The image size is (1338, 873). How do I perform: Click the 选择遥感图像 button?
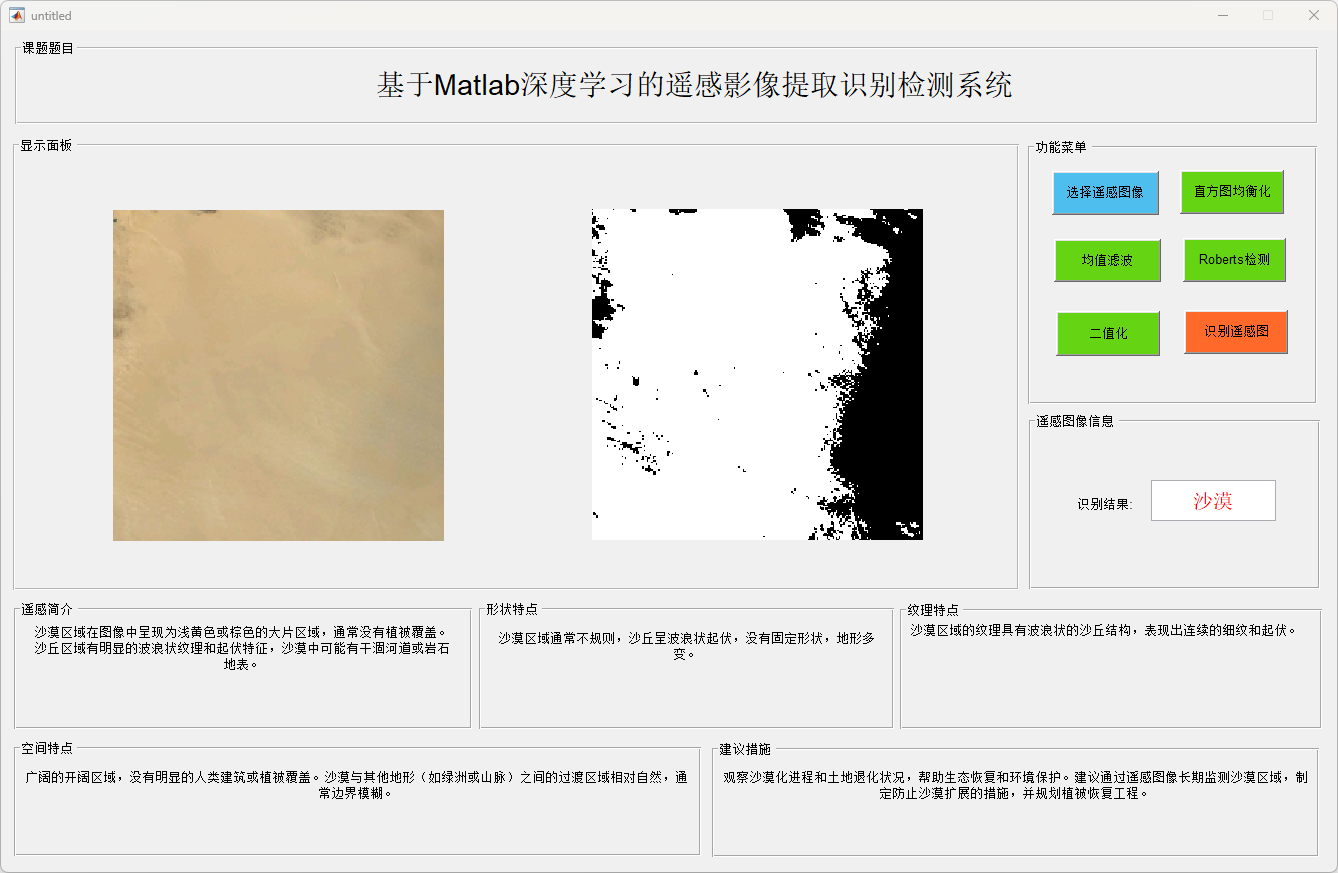[x=1105, y=193]
